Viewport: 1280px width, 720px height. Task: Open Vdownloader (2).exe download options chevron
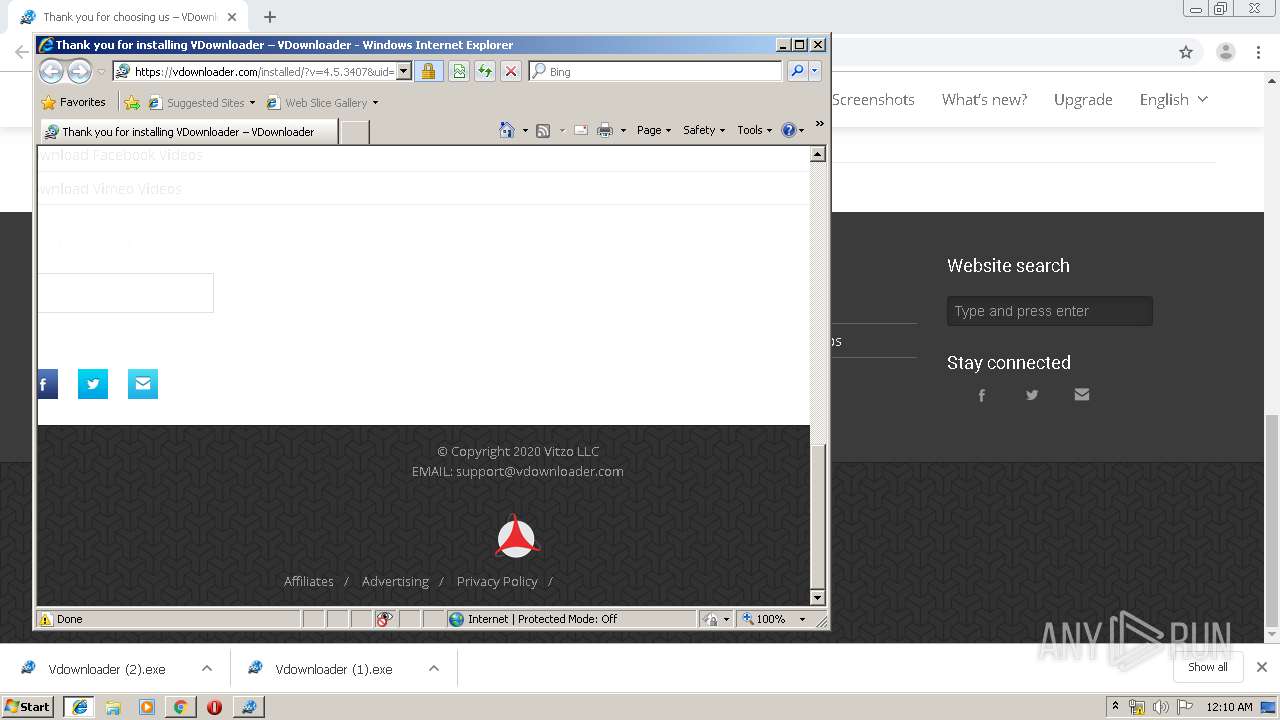[207, 668]
